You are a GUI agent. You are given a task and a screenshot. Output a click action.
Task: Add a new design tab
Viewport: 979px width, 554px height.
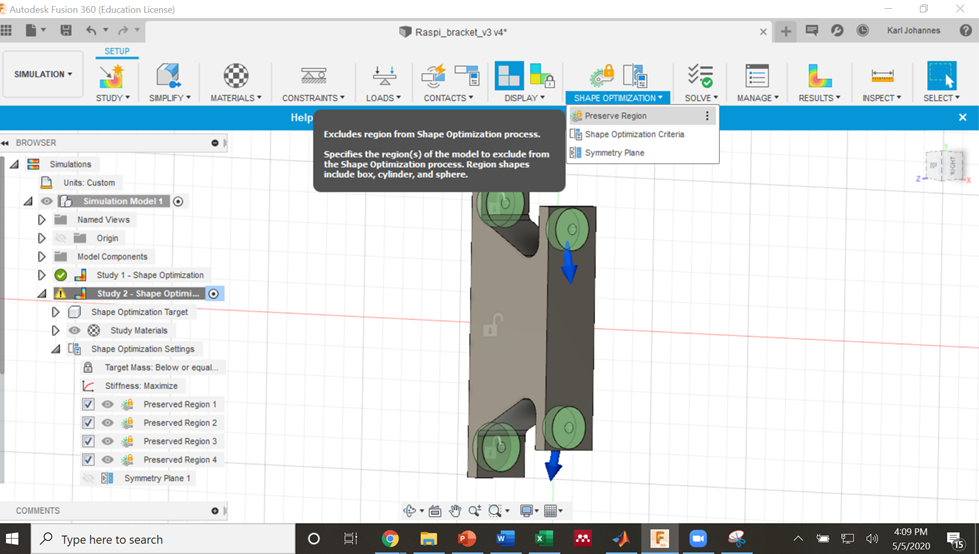point(785,31)
